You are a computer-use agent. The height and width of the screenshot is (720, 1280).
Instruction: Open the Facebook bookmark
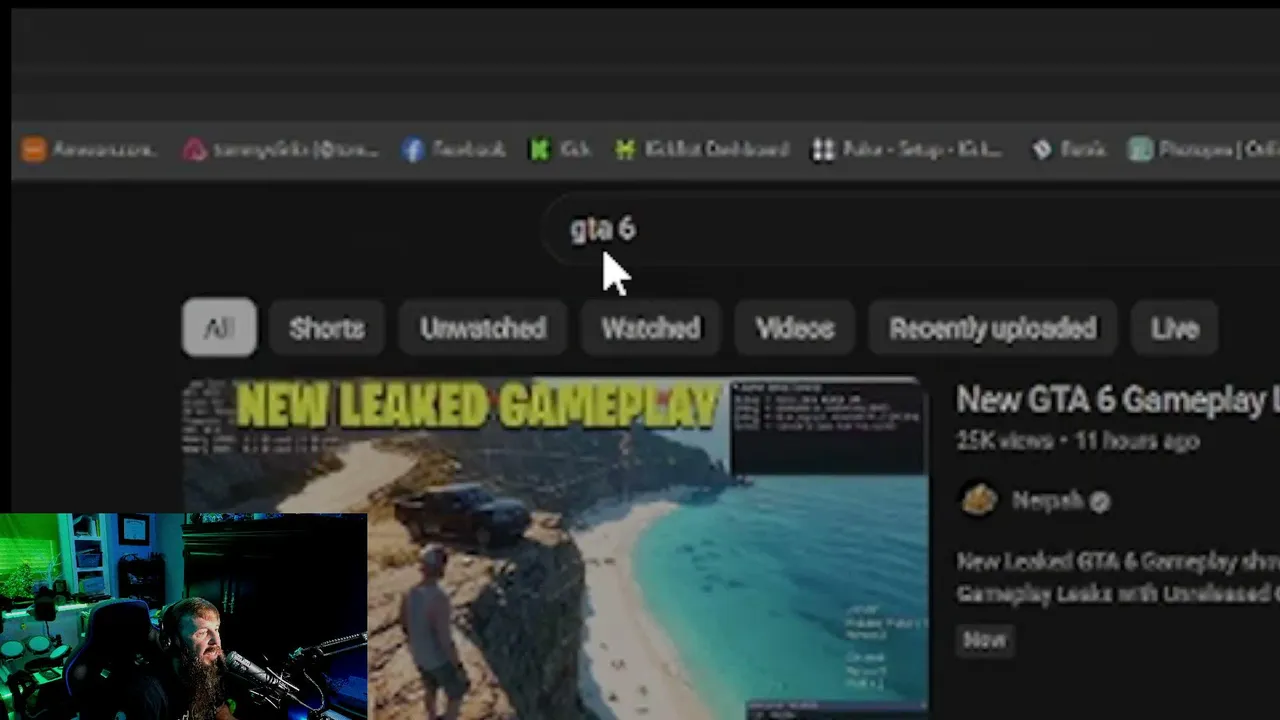pyautogui.click(x=454, y=150)
